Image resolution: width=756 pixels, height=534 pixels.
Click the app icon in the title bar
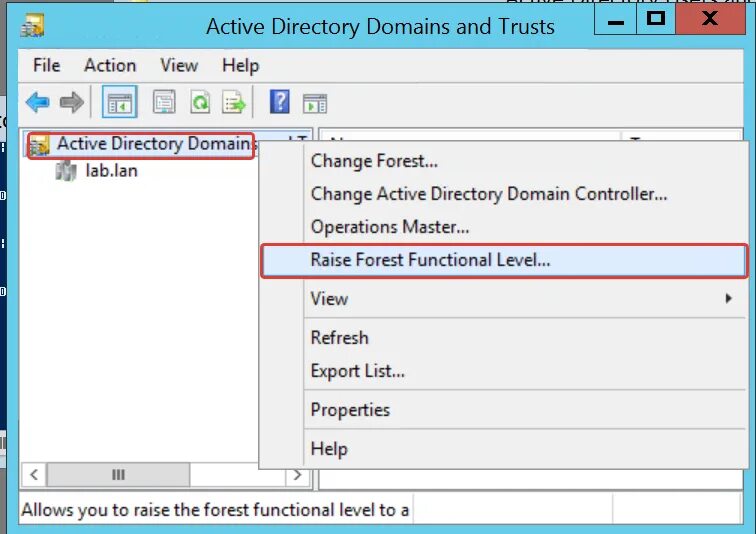(33, 26)
